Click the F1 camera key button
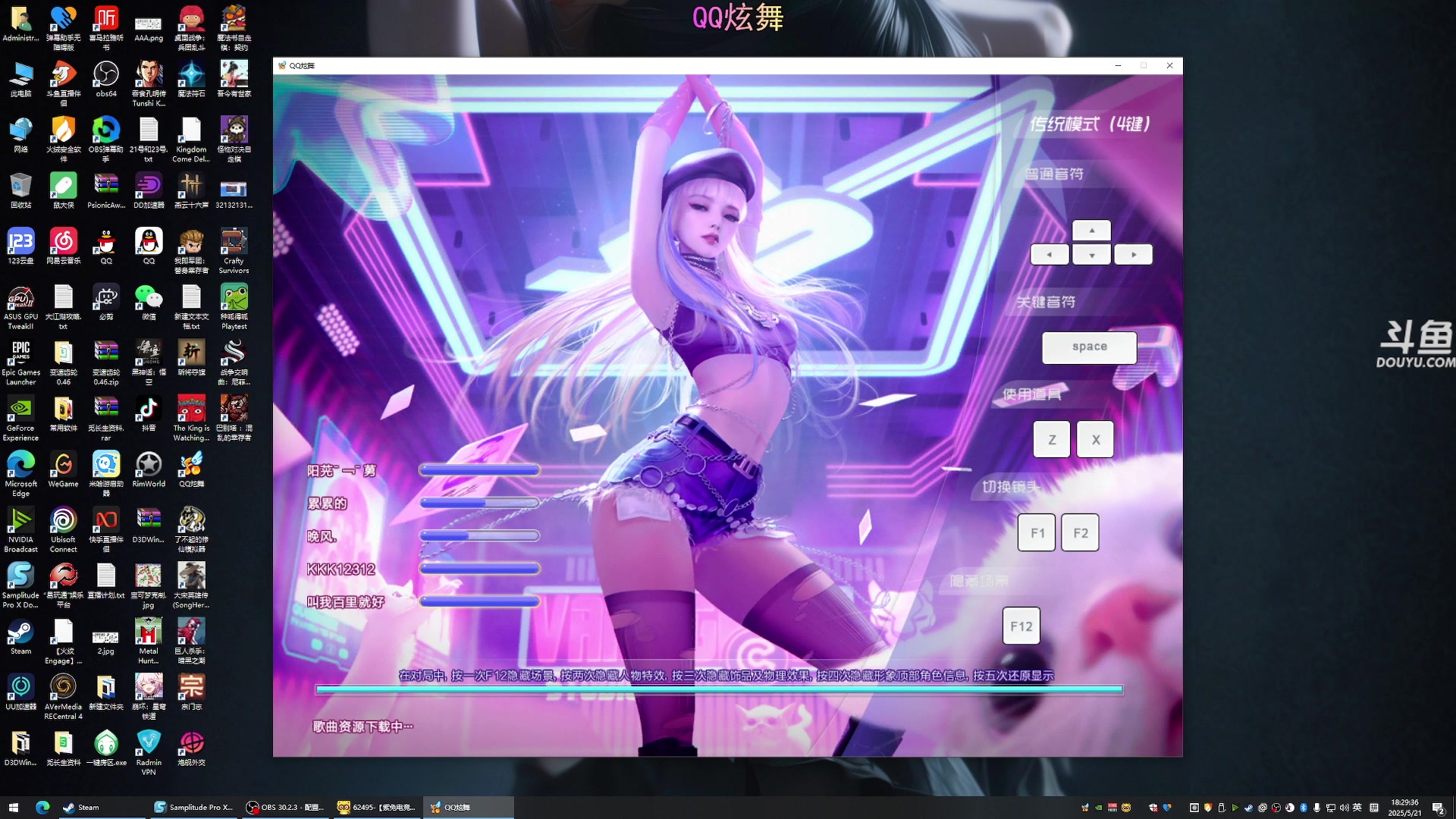1456x819 pixels. 1037,532
